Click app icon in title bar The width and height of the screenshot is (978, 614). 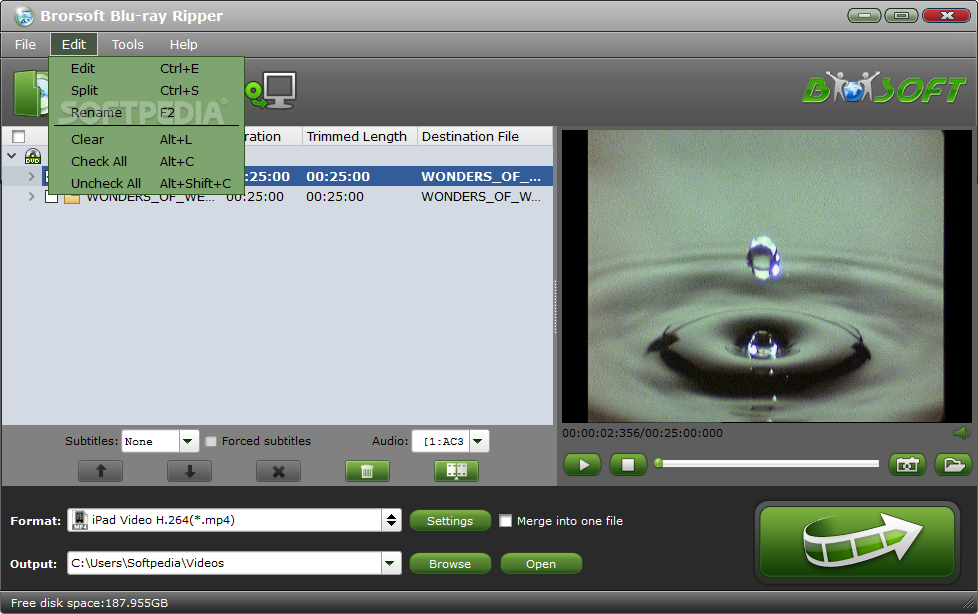tap(24, 16)
